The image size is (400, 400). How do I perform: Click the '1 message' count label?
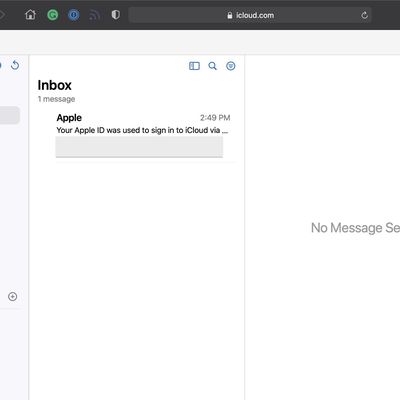click(x=56, y=99)
